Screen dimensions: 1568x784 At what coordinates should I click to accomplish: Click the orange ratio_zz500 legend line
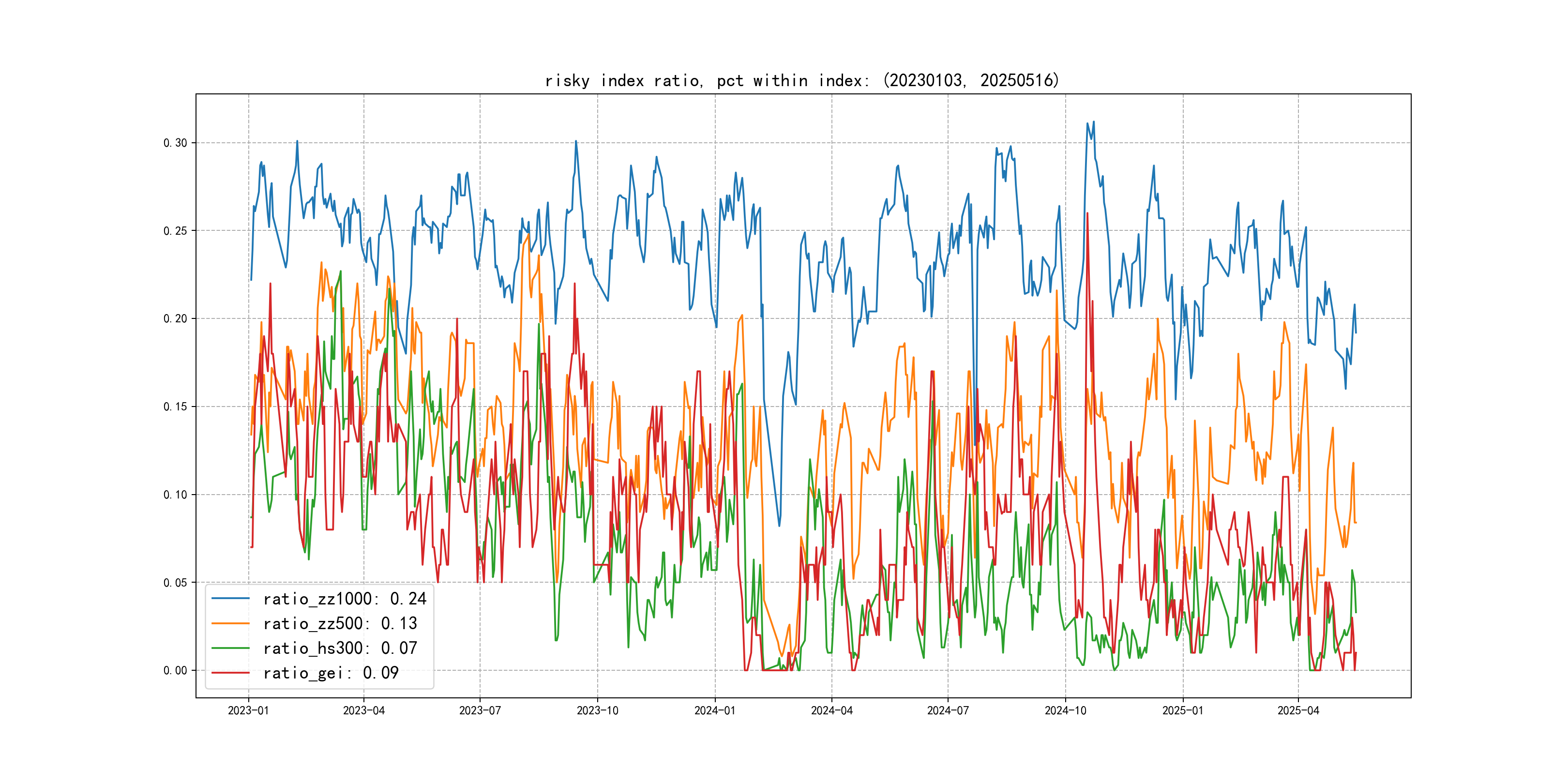230,623
